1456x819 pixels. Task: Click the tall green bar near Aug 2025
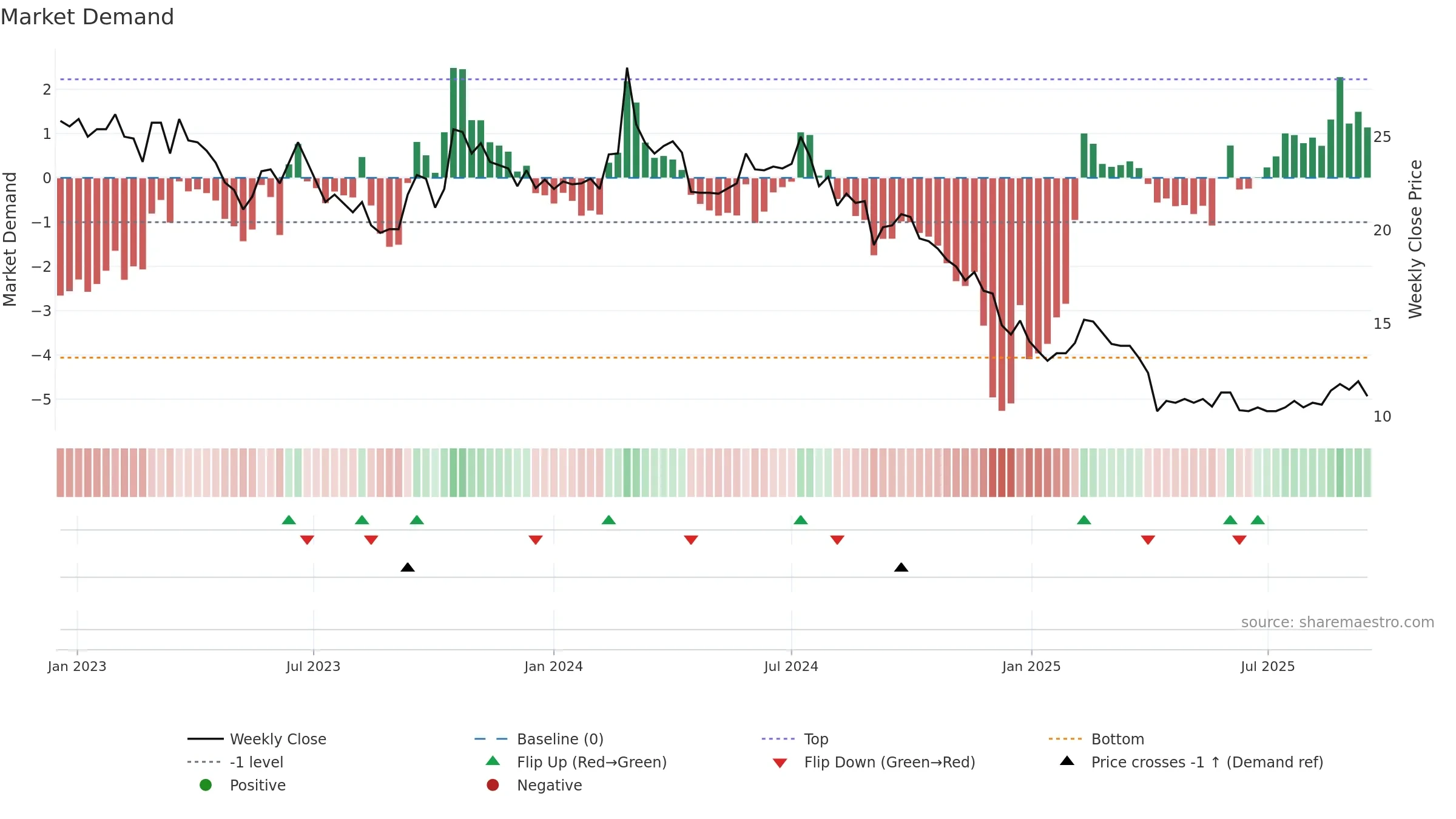(x=1340, y=127)
